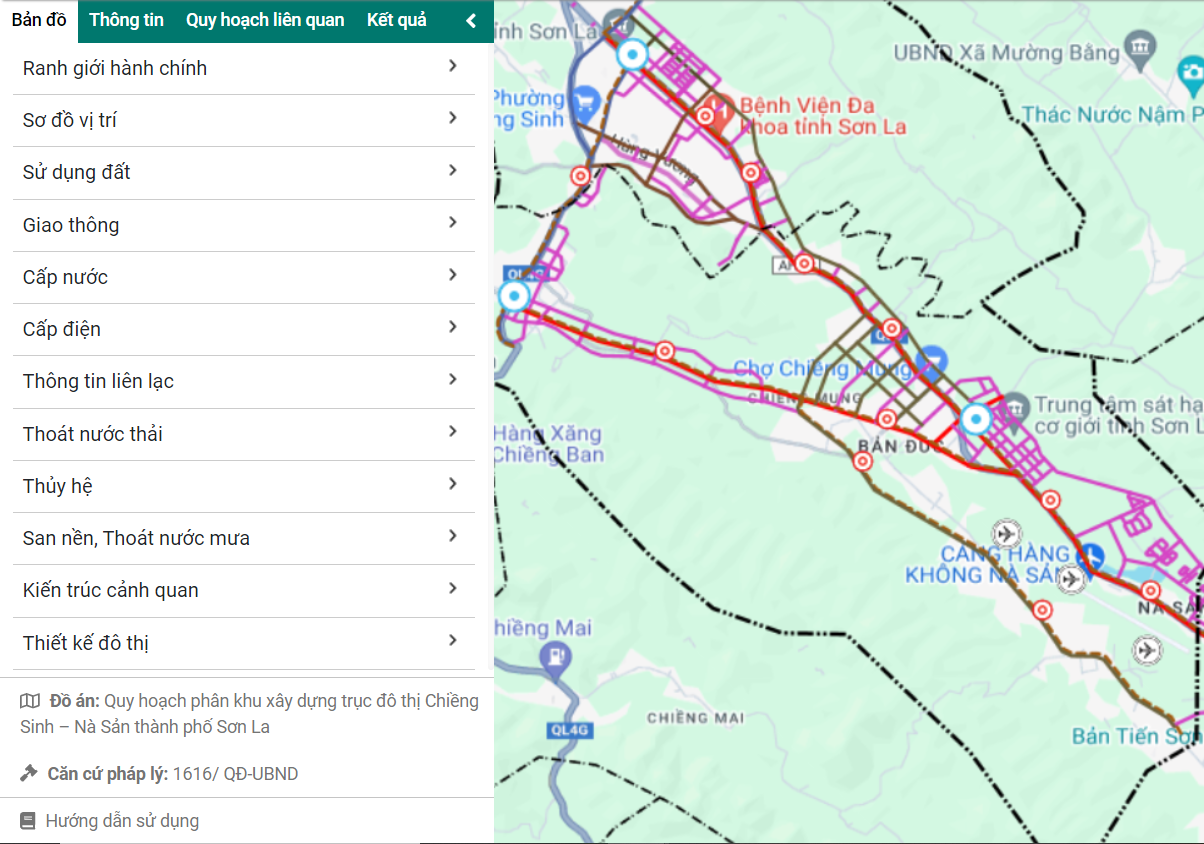Click the Cảng Hàng Không Nà Sản airport icon

tap(1090, 554)
